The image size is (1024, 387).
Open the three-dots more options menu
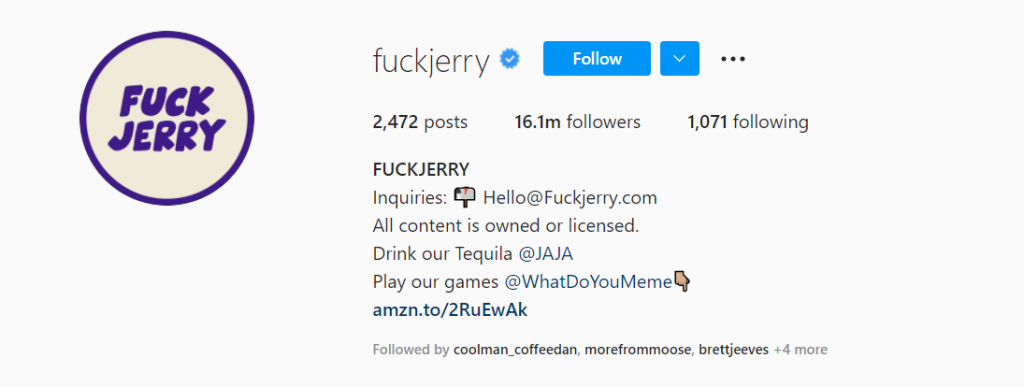point(733,59)
